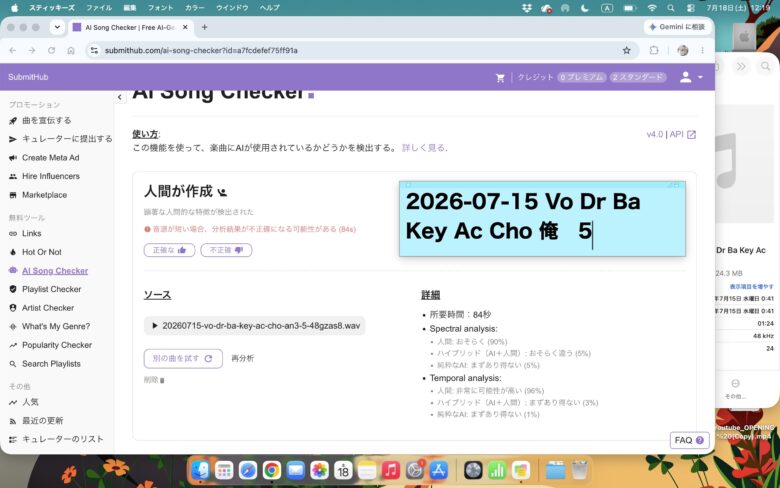This screenshot has width=780, height=488.
Task: Open the カラー menu
Action: coord(195,8)
